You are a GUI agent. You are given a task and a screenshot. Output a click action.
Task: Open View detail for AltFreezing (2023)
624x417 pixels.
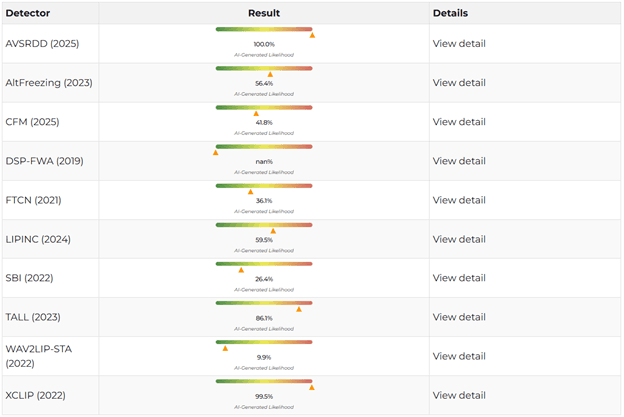(x=459, y=83)
